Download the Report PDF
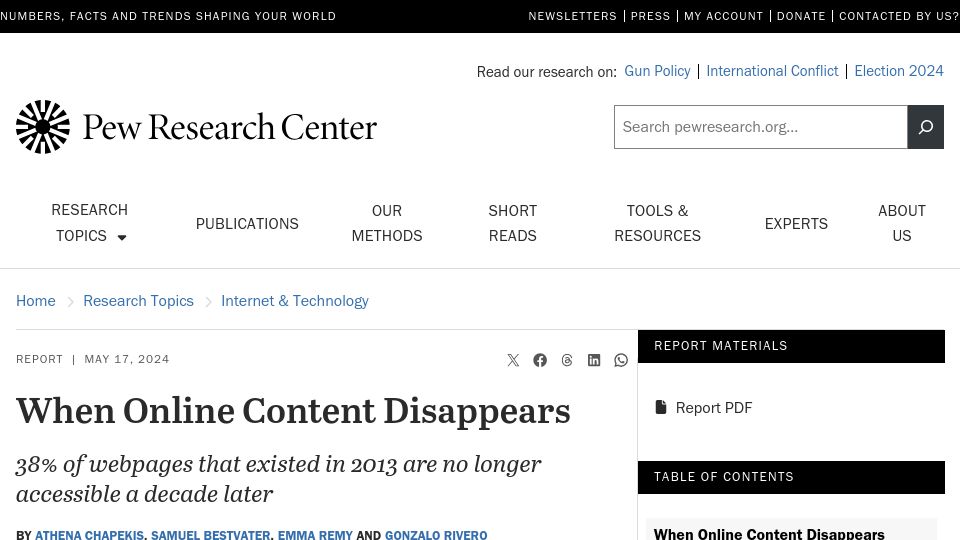This screenshot has height=540, width=960. [x=714, y=408]
